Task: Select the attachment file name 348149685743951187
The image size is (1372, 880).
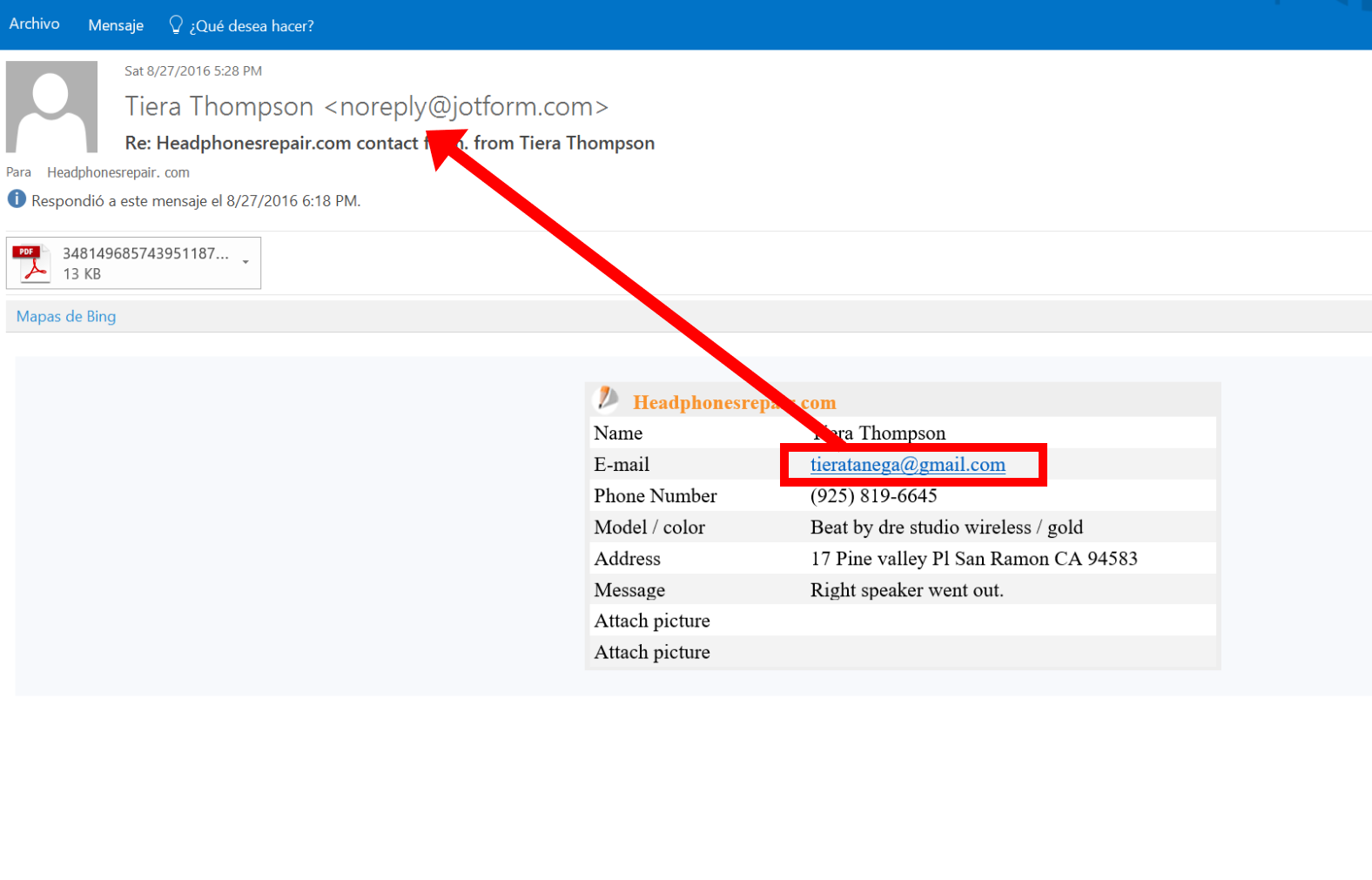Action: tap(145, 253)
